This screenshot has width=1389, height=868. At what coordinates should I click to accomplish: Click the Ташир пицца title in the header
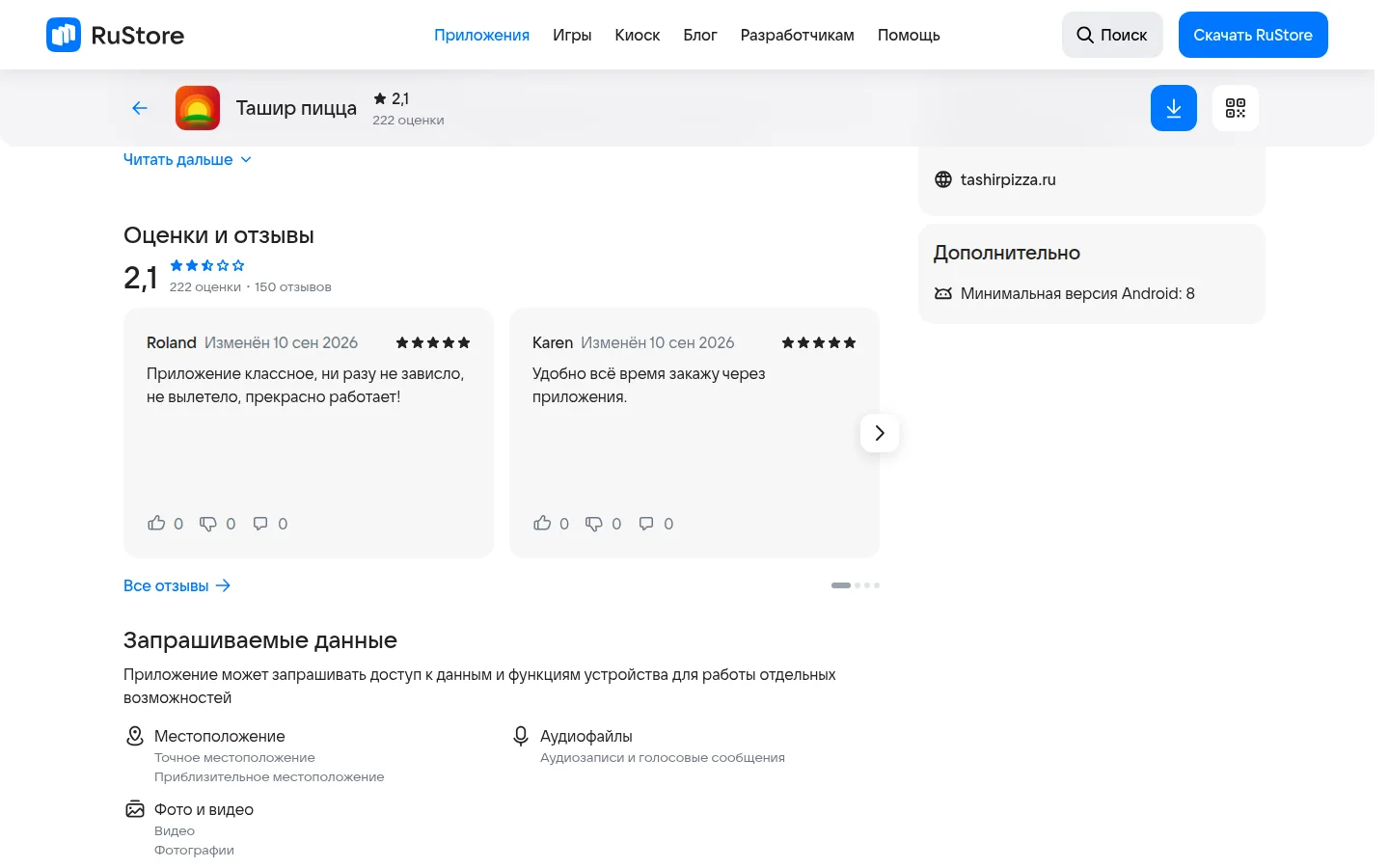(296, 108)
